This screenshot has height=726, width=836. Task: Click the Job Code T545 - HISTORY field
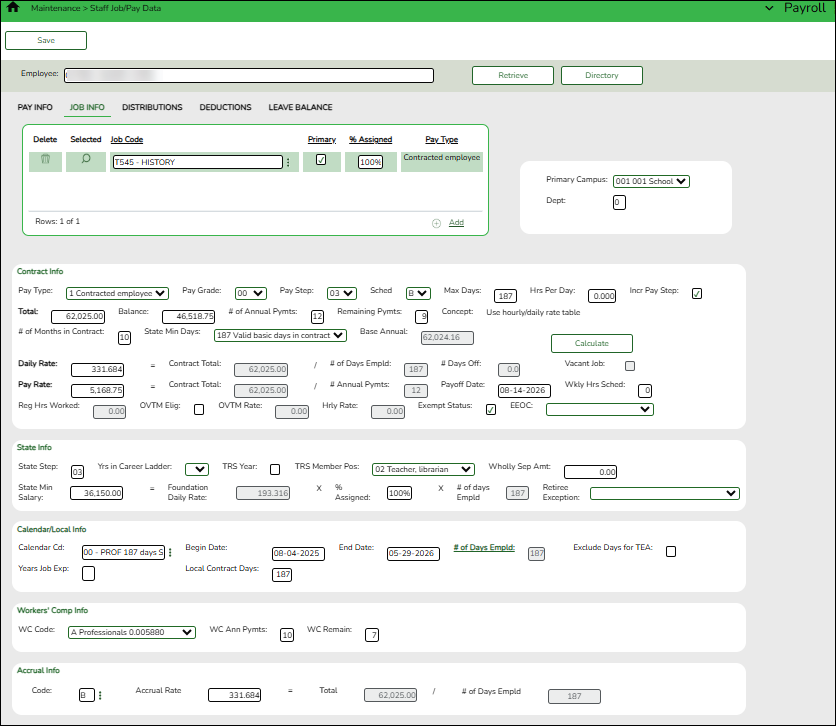point(198,162)
